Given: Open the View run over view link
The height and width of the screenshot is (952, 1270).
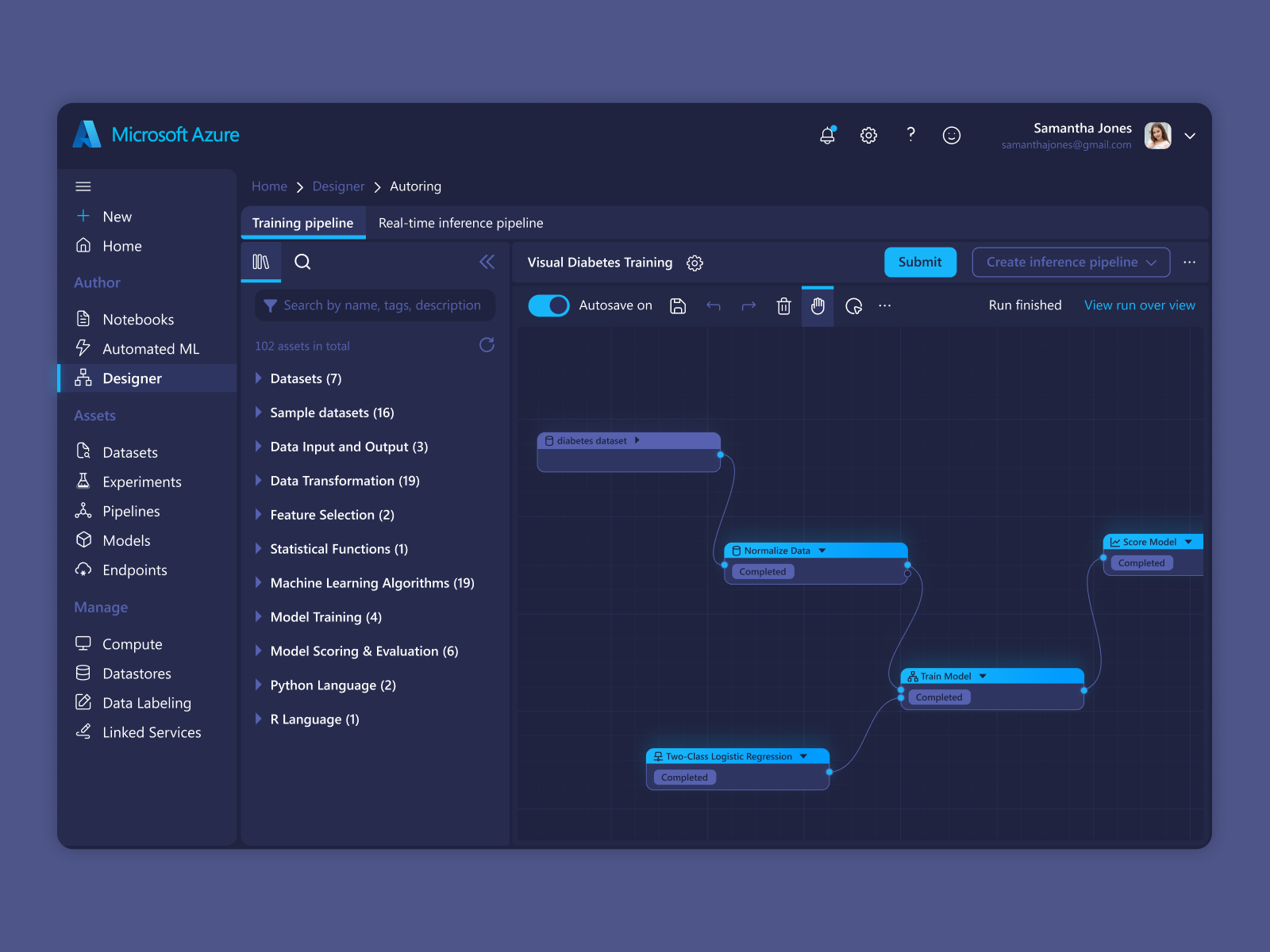Looking at the screenshot, I should click(x=1139, y=305).
